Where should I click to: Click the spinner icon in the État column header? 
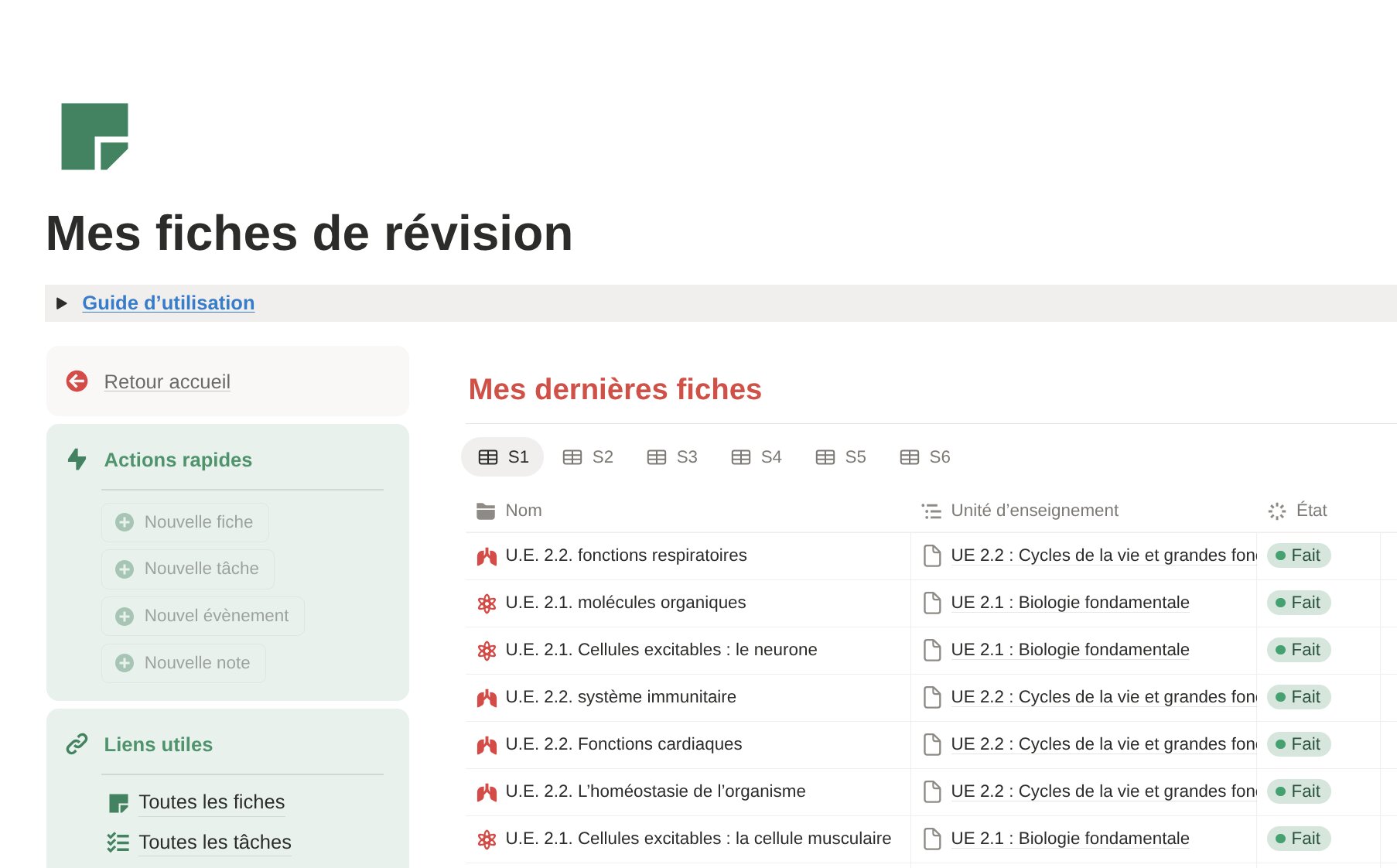coord(1276,510)
